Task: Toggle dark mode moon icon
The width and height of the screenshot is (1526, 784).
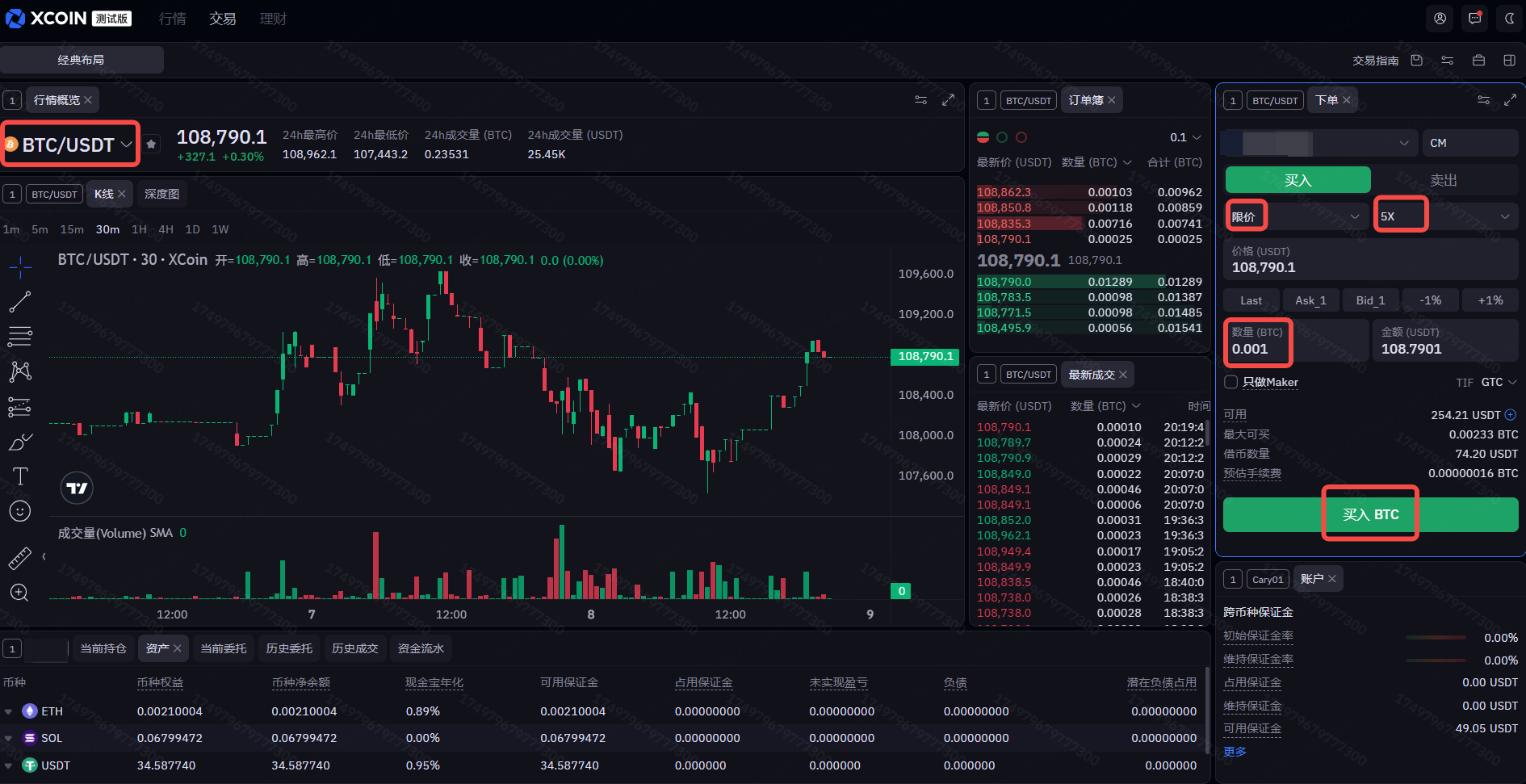Action: pos(1508,19)
